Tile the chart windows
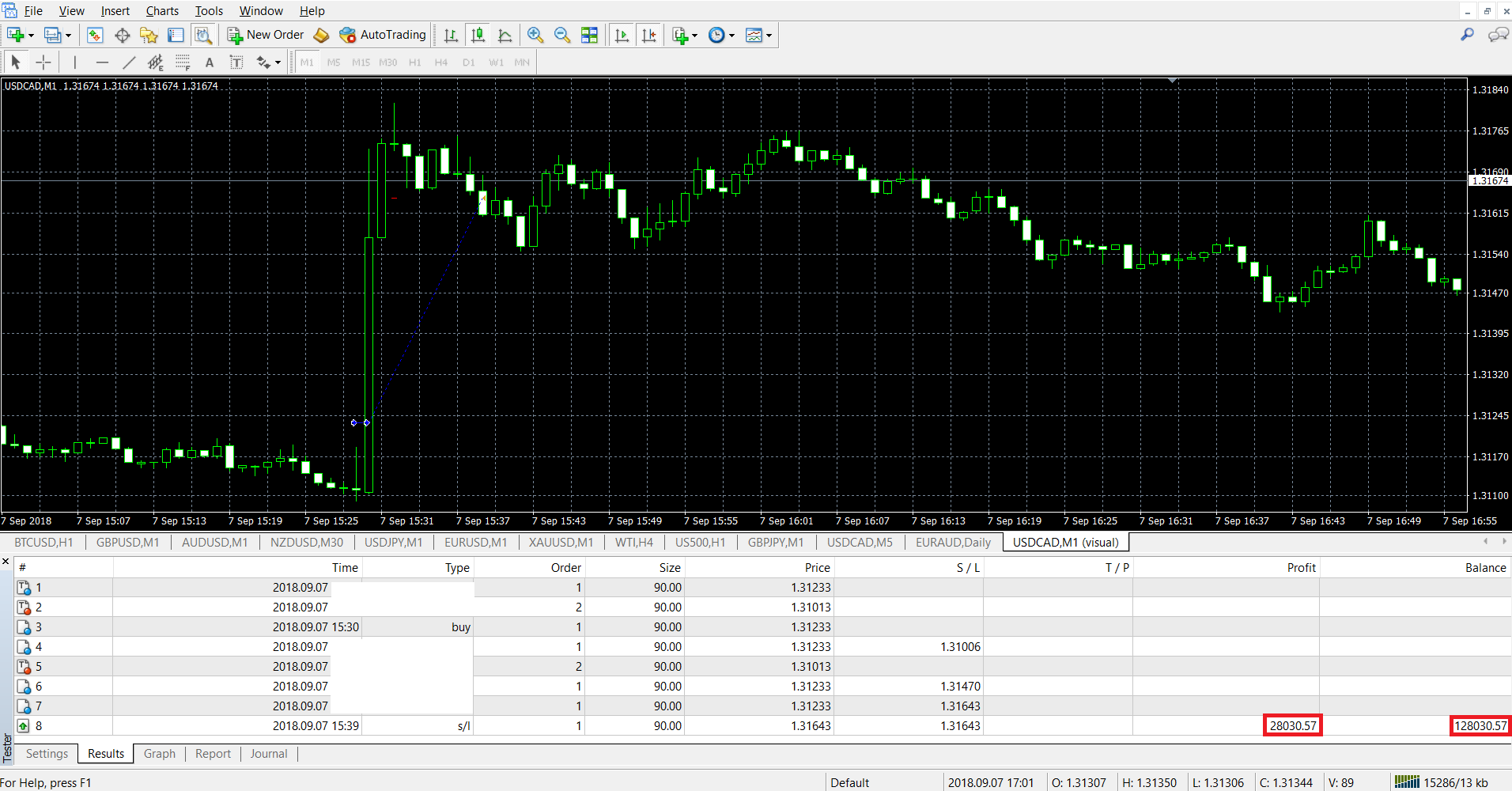The width and height of the screenshot is (1512, 791). click(589, 35)
